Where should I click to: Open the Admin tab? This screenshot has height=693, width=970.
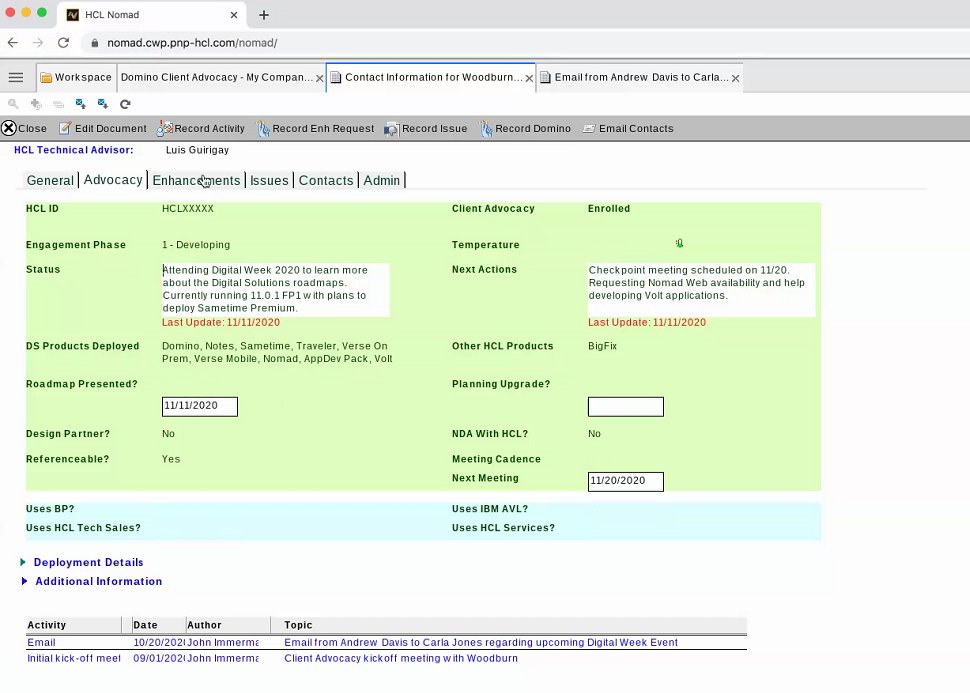tap(382, 181)
